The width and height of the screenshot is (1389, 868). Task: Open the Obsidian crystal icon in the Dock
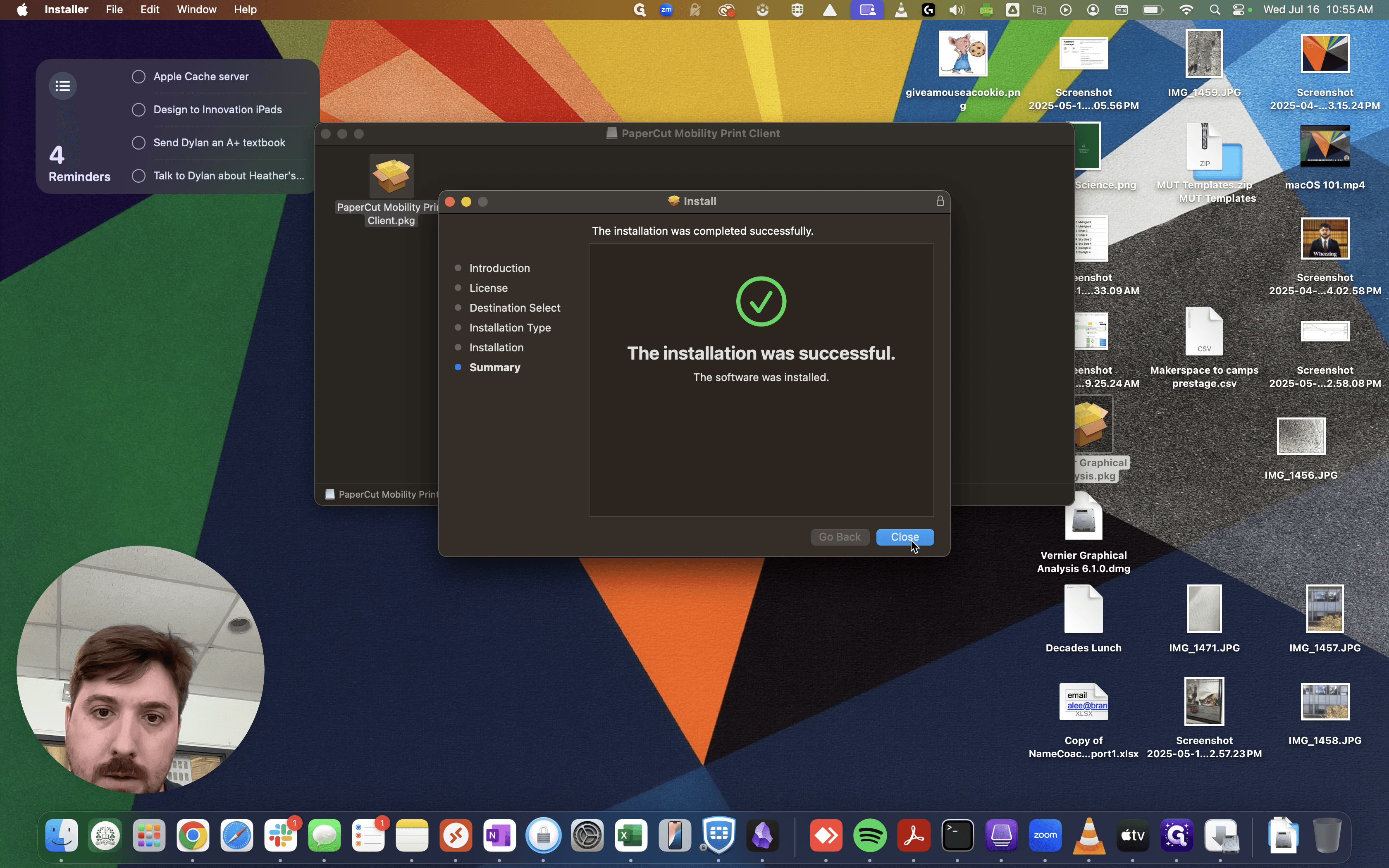pos(763,835)
